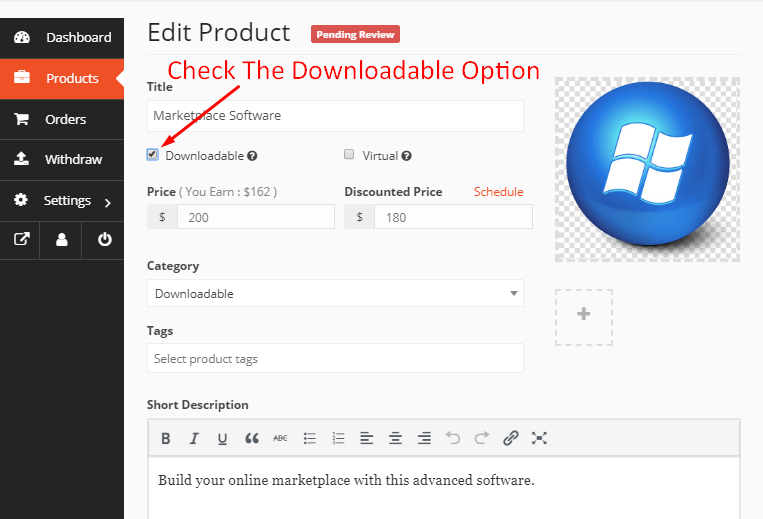Screen dimensions: 763x519
Task: Click the Dashboard gauge icon
Action: pos(22,37)
